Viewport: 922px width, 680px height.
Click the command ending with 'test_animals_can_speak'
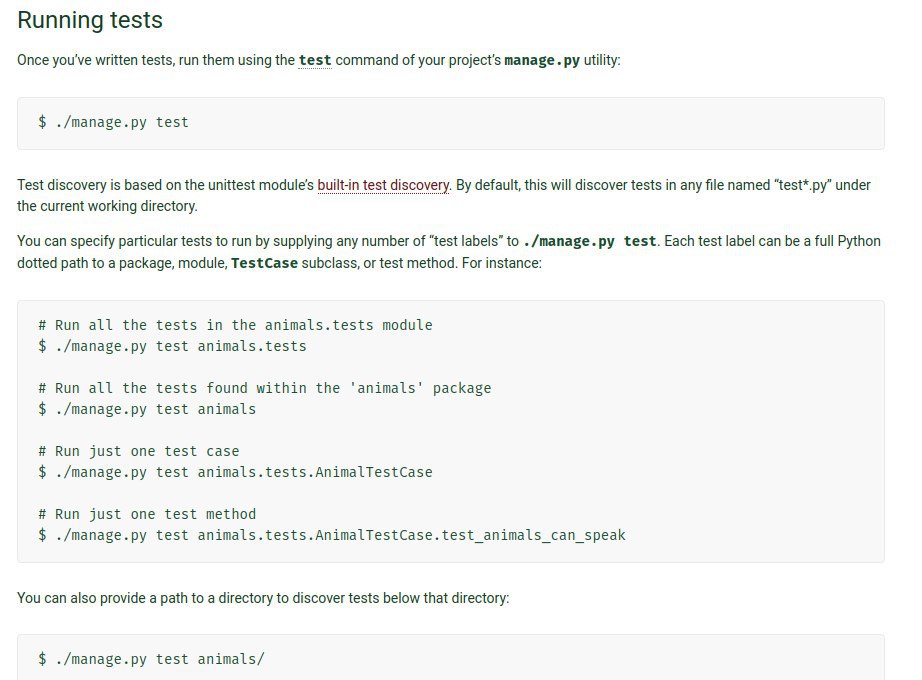(332, 535)
